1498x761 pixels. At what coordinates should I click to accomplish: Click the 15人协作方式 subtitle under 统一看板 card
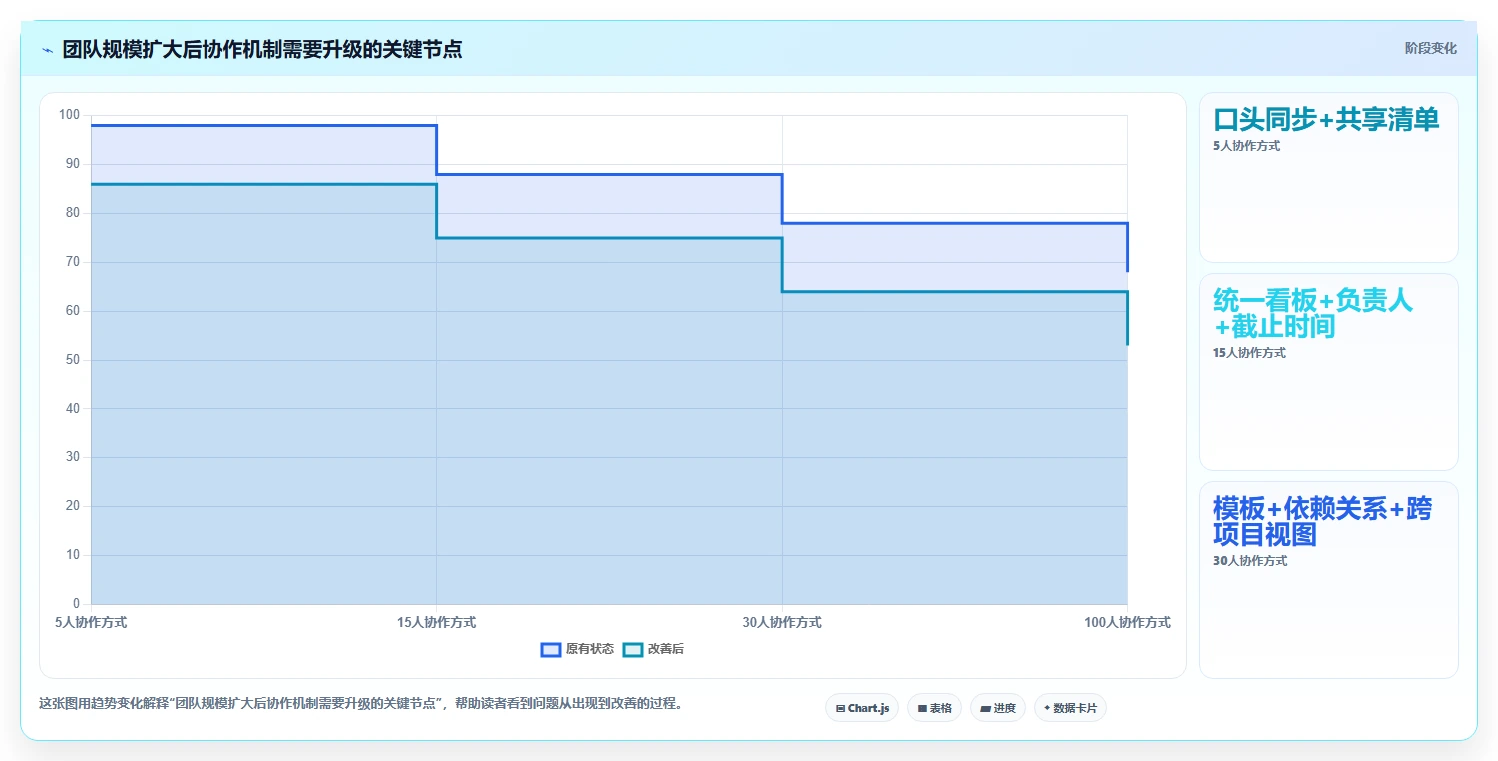click(x=1249, y=353)
